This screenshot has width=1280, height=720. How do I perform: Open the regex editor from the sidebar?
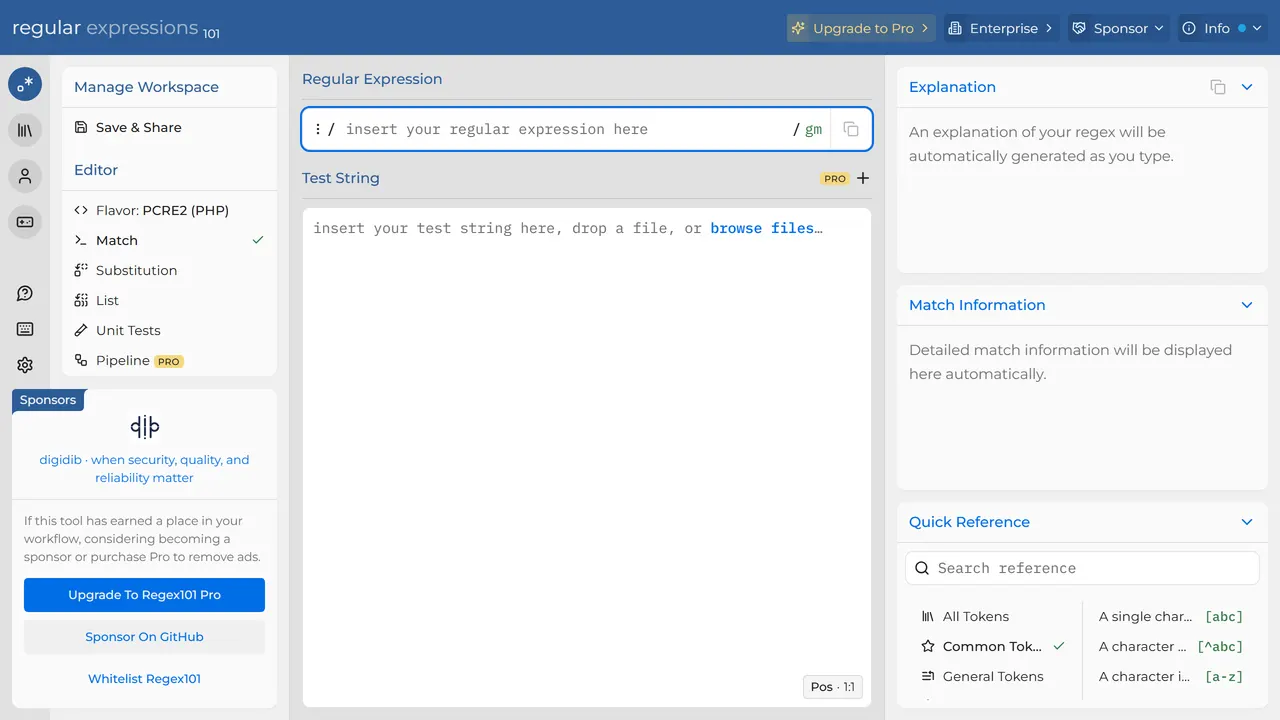pyautogui.click(x=25, y=84)
